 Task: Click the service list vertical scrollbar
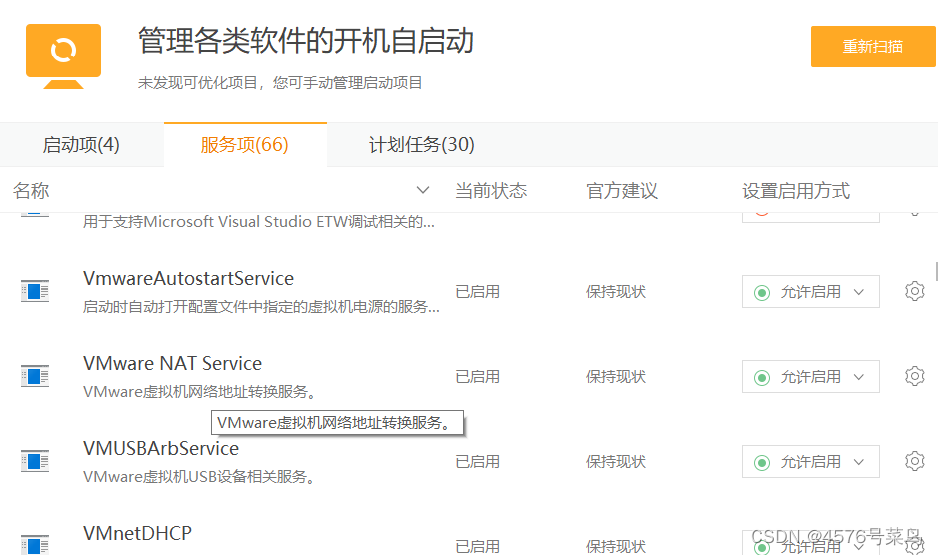[936, 271]
